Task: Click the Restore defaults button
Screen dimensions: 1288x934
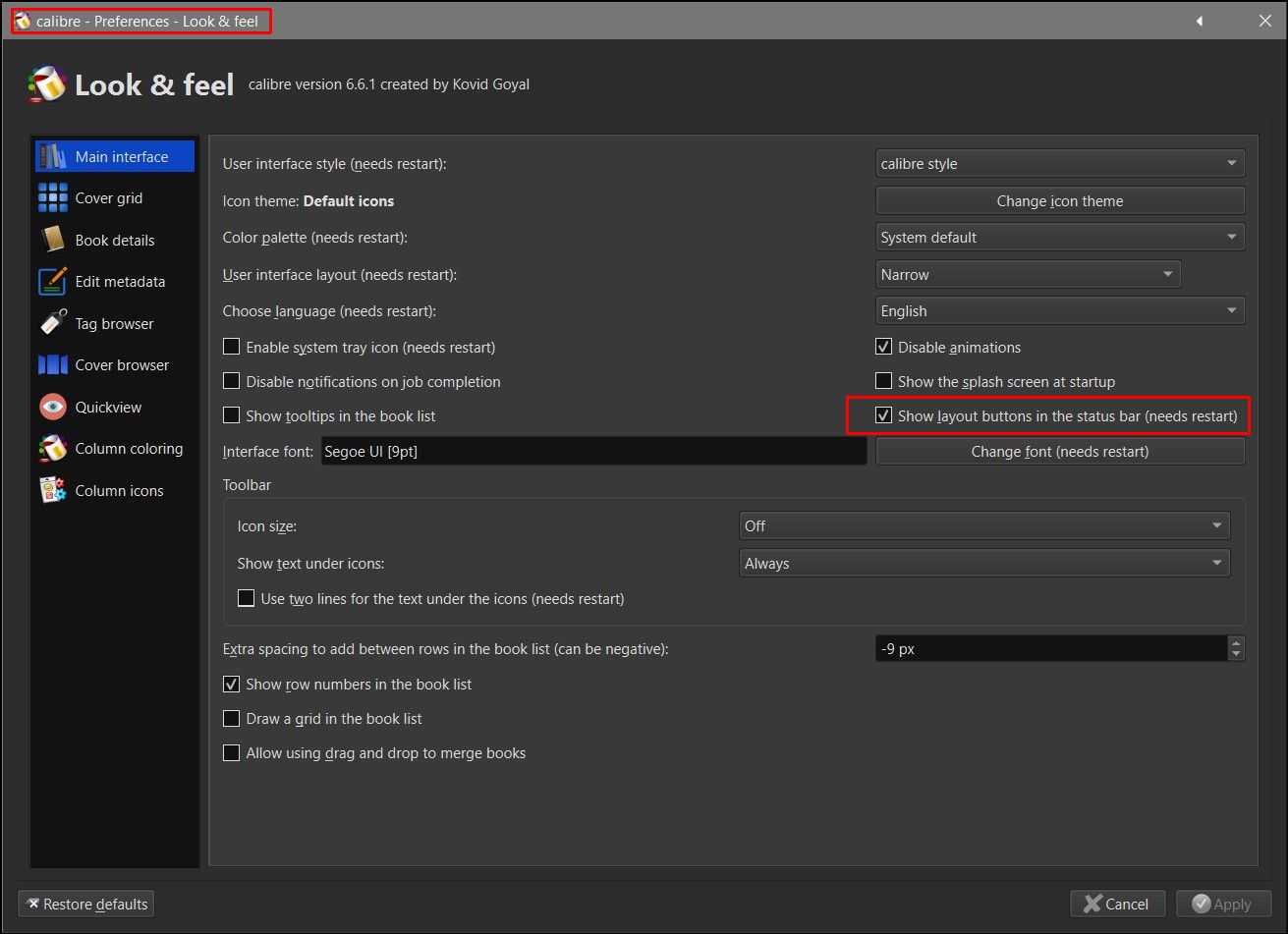Action: 86,904
